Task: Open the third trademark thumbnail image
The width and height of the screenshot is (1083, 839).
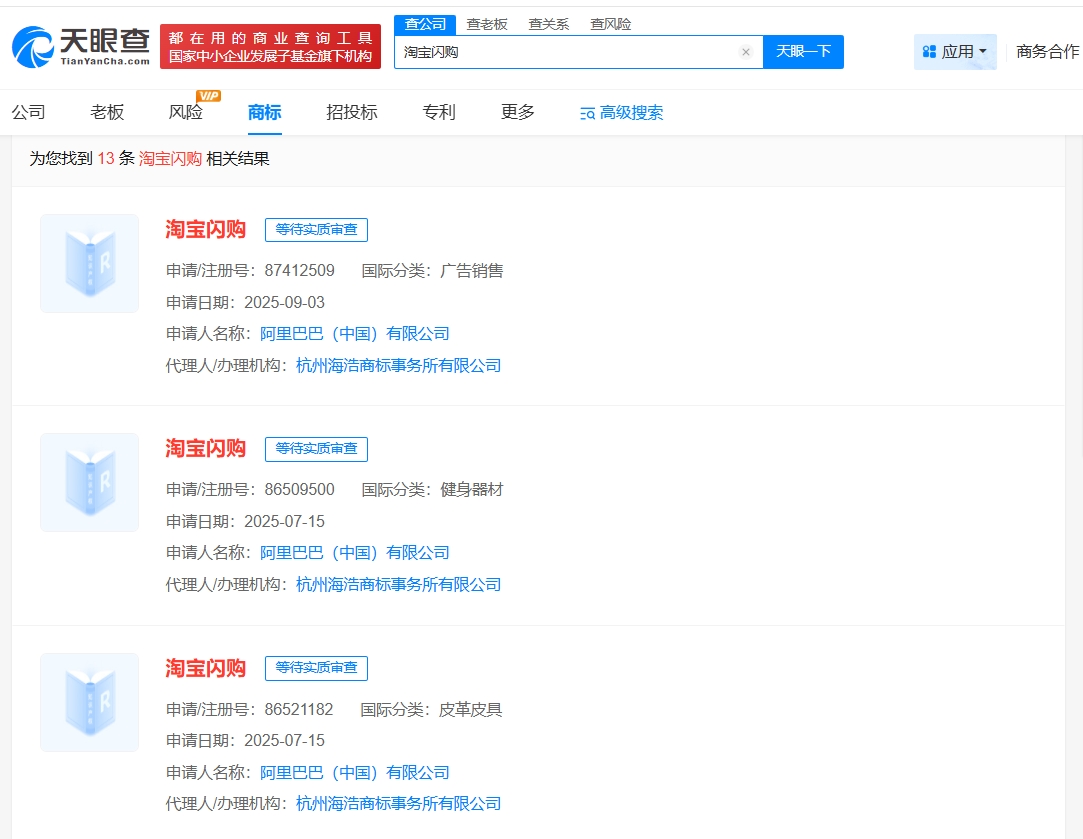Action: point(89,702)
